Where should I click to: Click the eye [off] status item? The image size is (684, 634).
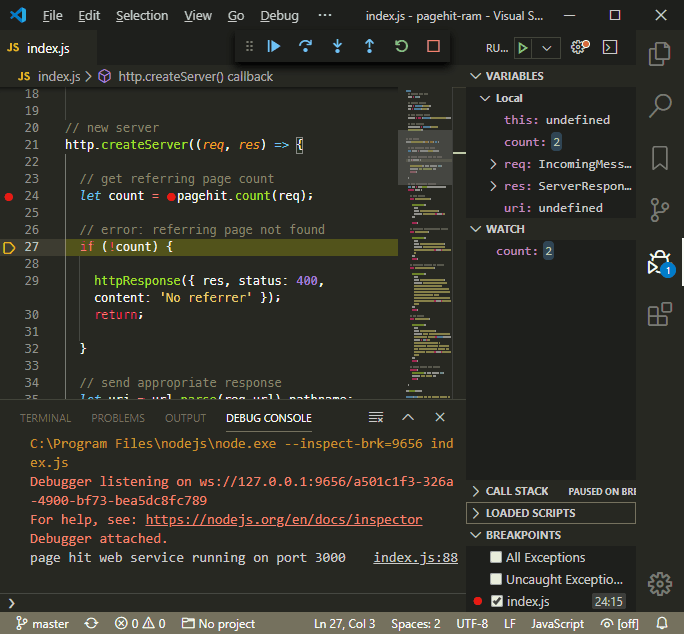coord(619,624)
